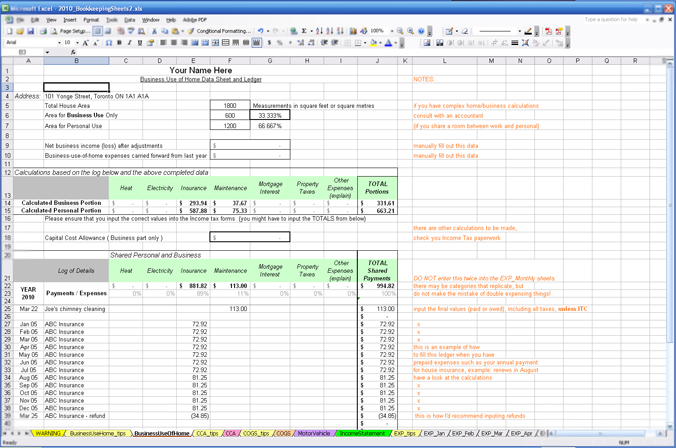Screen dimensions: 676x448
Task: Select the Format Painter brush
Action: [x=191, y=31]
